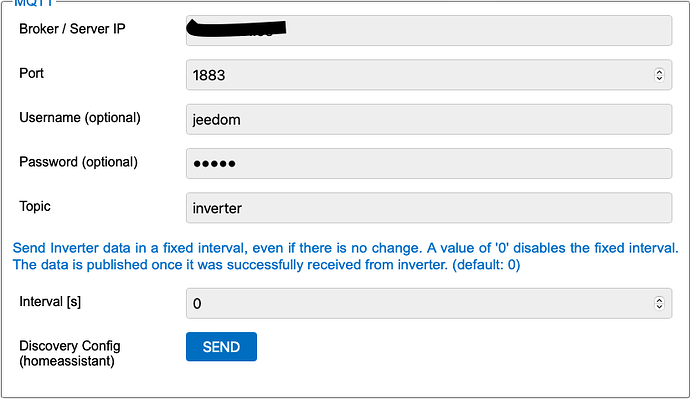Viewport: 690px width, 399px height.
Task: Send the Home Assistant discovery config
Action: coord(221,347)
